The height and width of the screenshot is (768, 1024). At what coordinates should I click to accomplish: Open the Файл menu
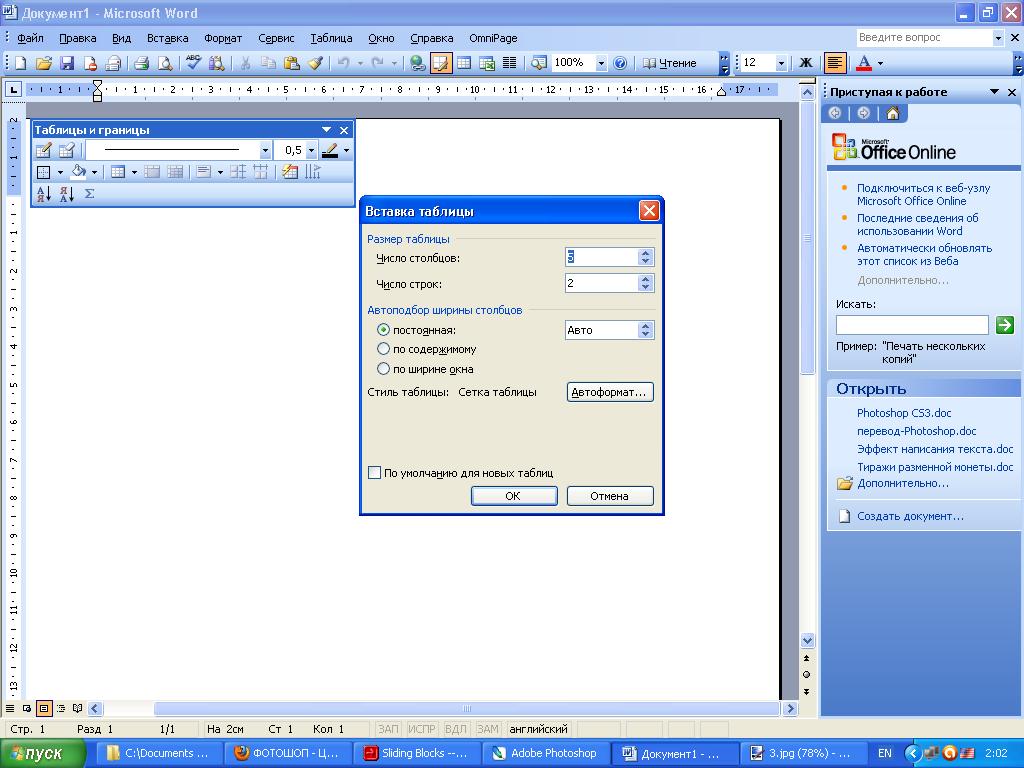pyautogui.click(x=30, y=39)
